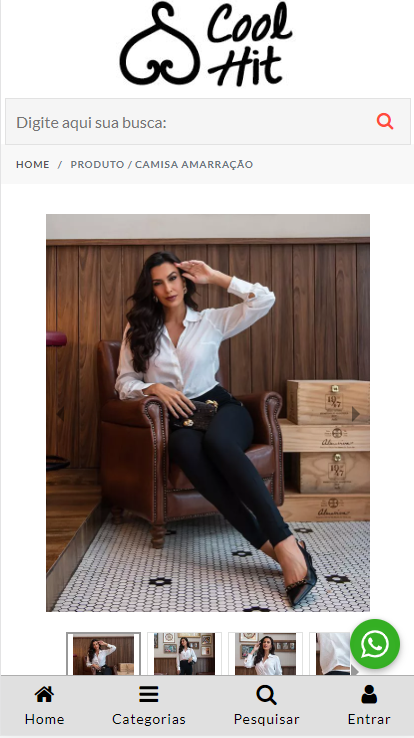The width and height of the screenshot is (414, 738).
Task: Tap the Entrar user profile icon
Action: pyautogui.click(x=369, y=694)
